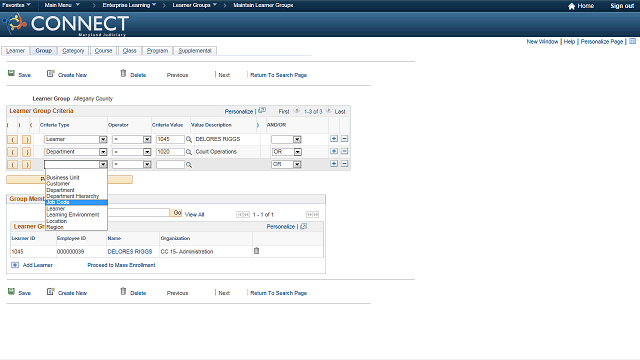Click the bottom Create New icon
Screen dimensions: 640x360
click(x=51, y=291)
